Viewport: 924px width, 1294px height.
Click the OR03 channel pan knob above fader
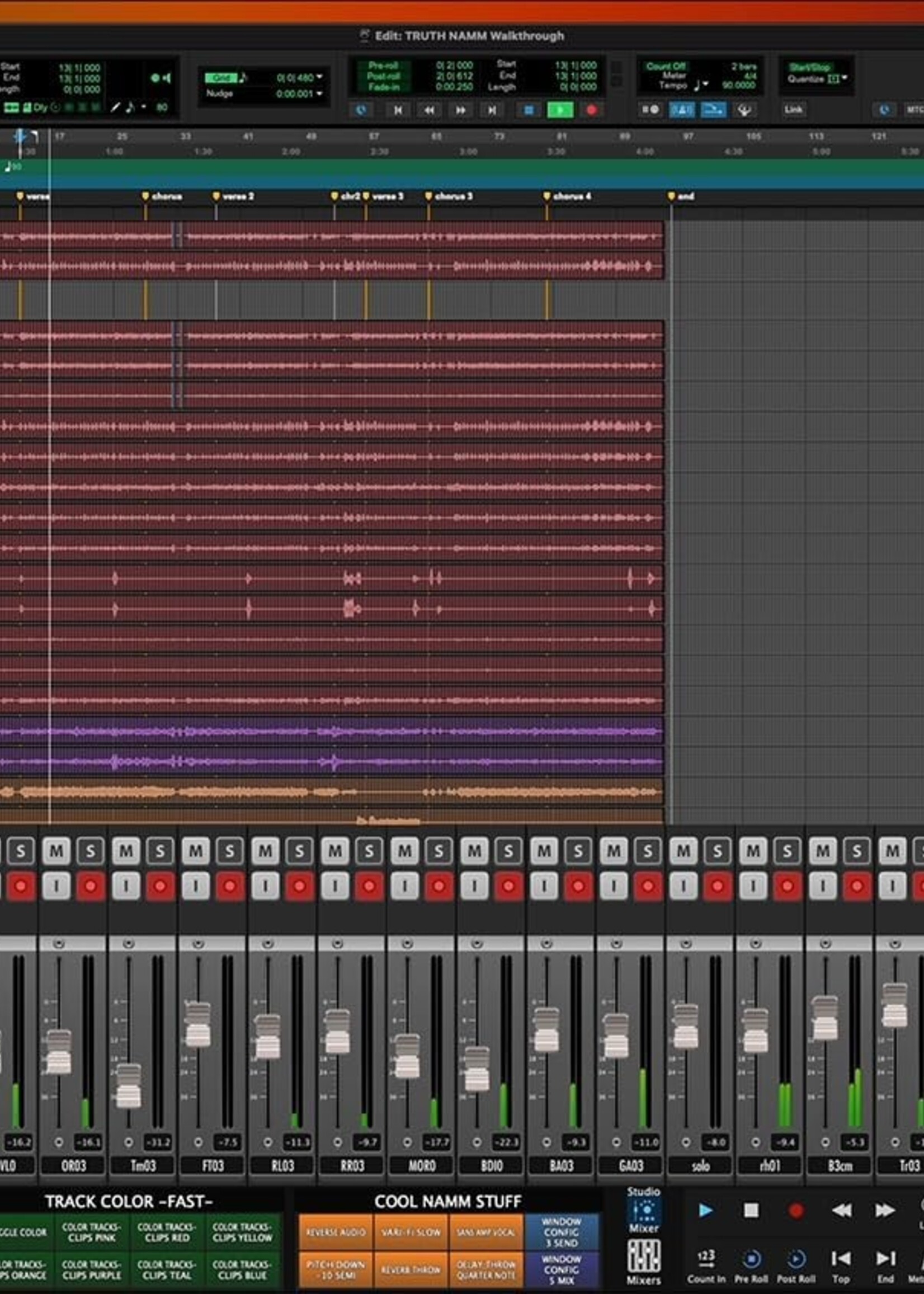coord(59,944)
